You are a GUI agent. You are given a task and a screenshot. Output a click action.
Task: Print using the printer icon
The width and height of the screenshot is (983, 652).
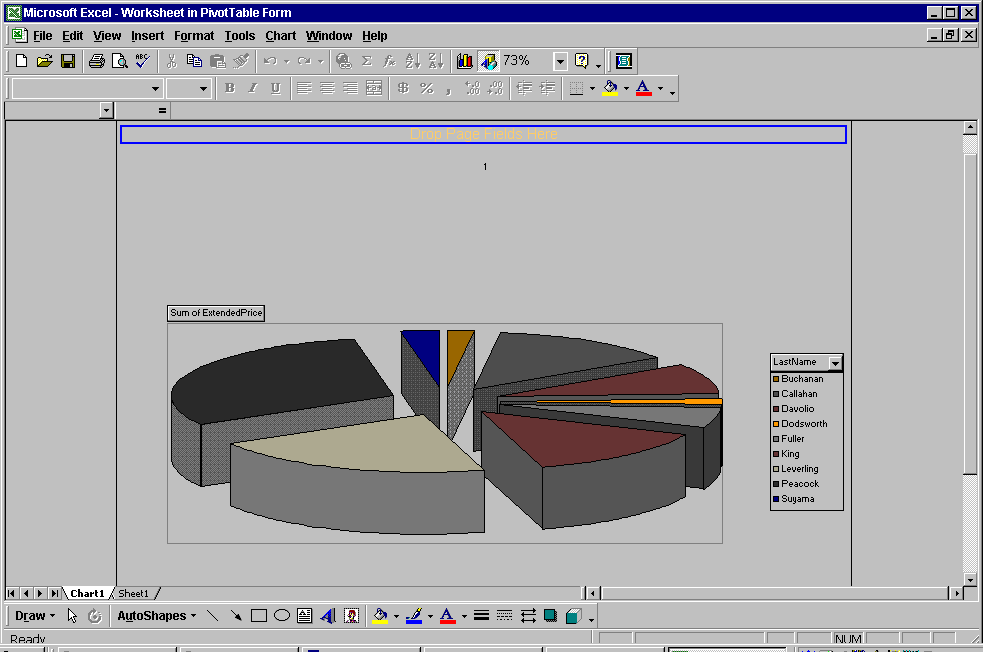point(97,61)
